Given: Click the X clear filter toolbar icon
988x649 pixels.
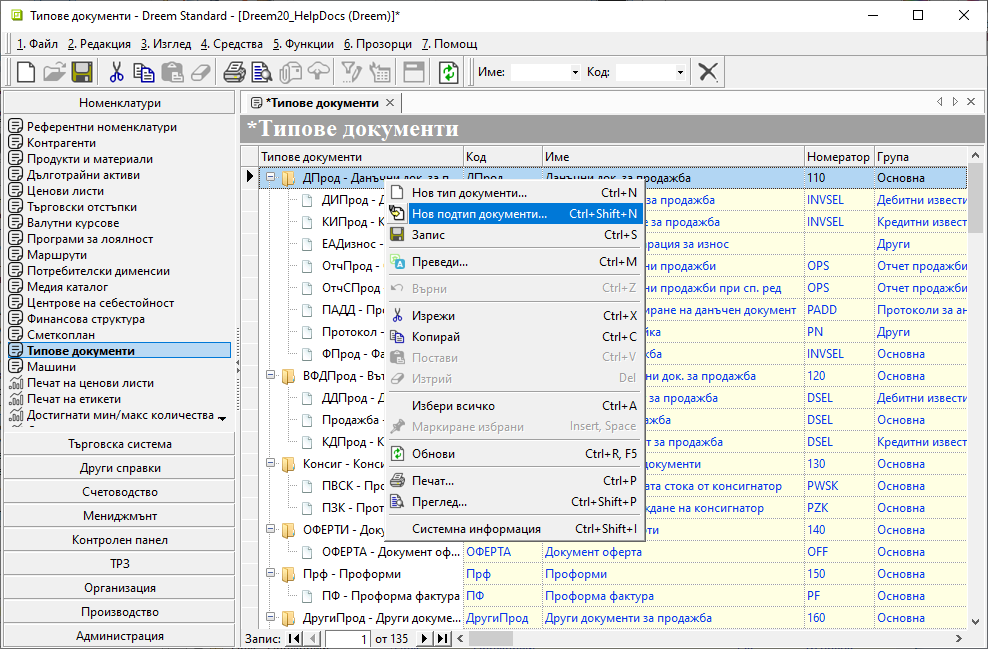Looking at the screenshot, I should point(708,72).
